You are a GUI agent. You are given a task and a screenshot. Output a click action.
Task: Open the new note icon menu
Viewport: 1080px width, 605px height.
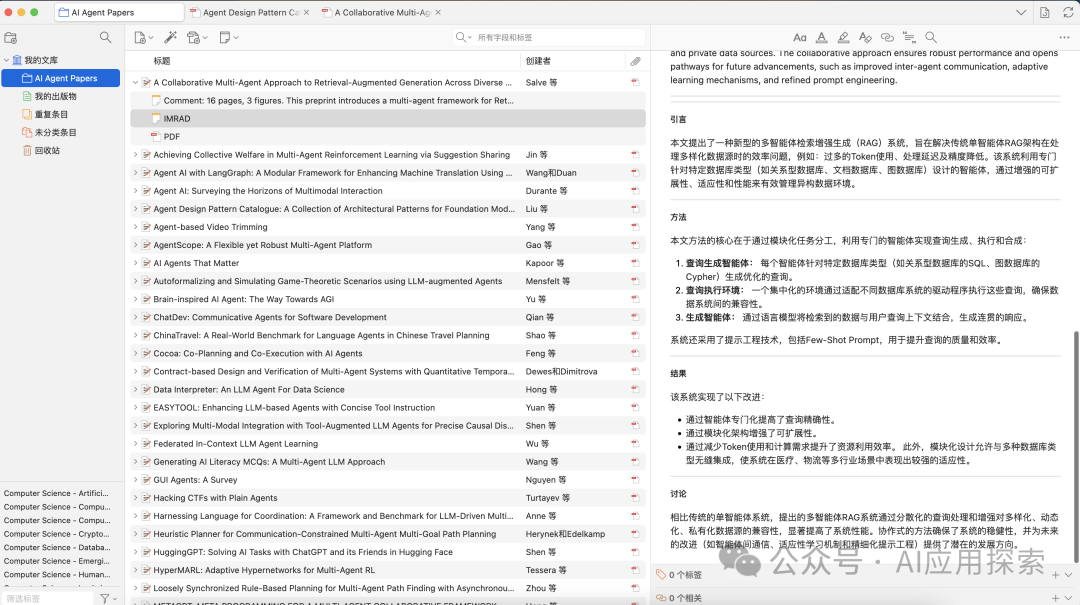(x=228, y=37)
